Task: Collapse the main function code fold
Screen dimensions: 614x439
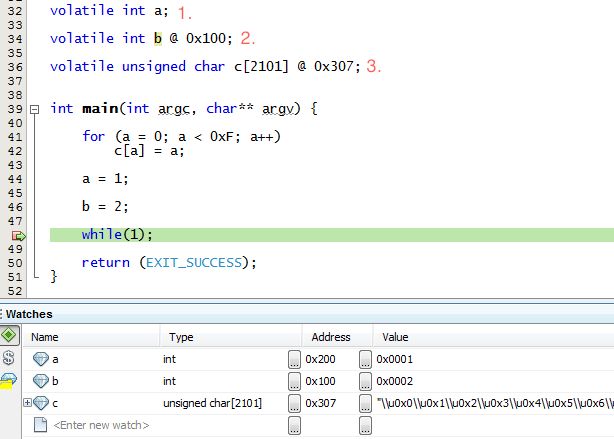Action: [34, 108]
